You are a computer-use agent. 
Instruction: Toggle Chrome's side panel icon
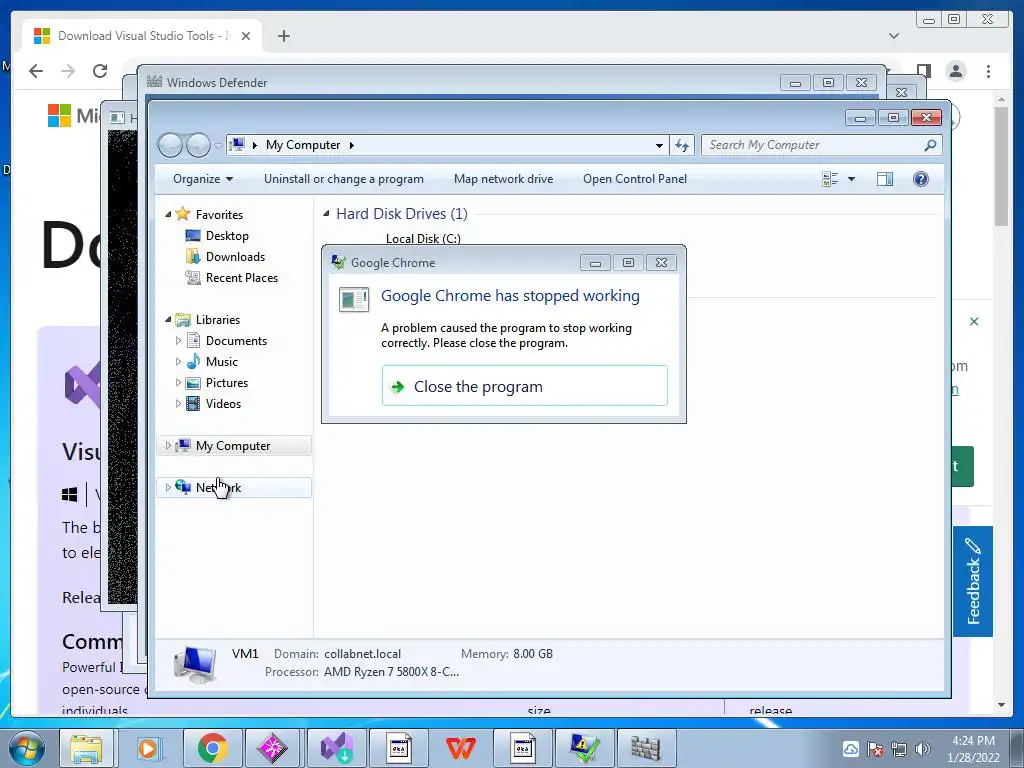[923, 71]
